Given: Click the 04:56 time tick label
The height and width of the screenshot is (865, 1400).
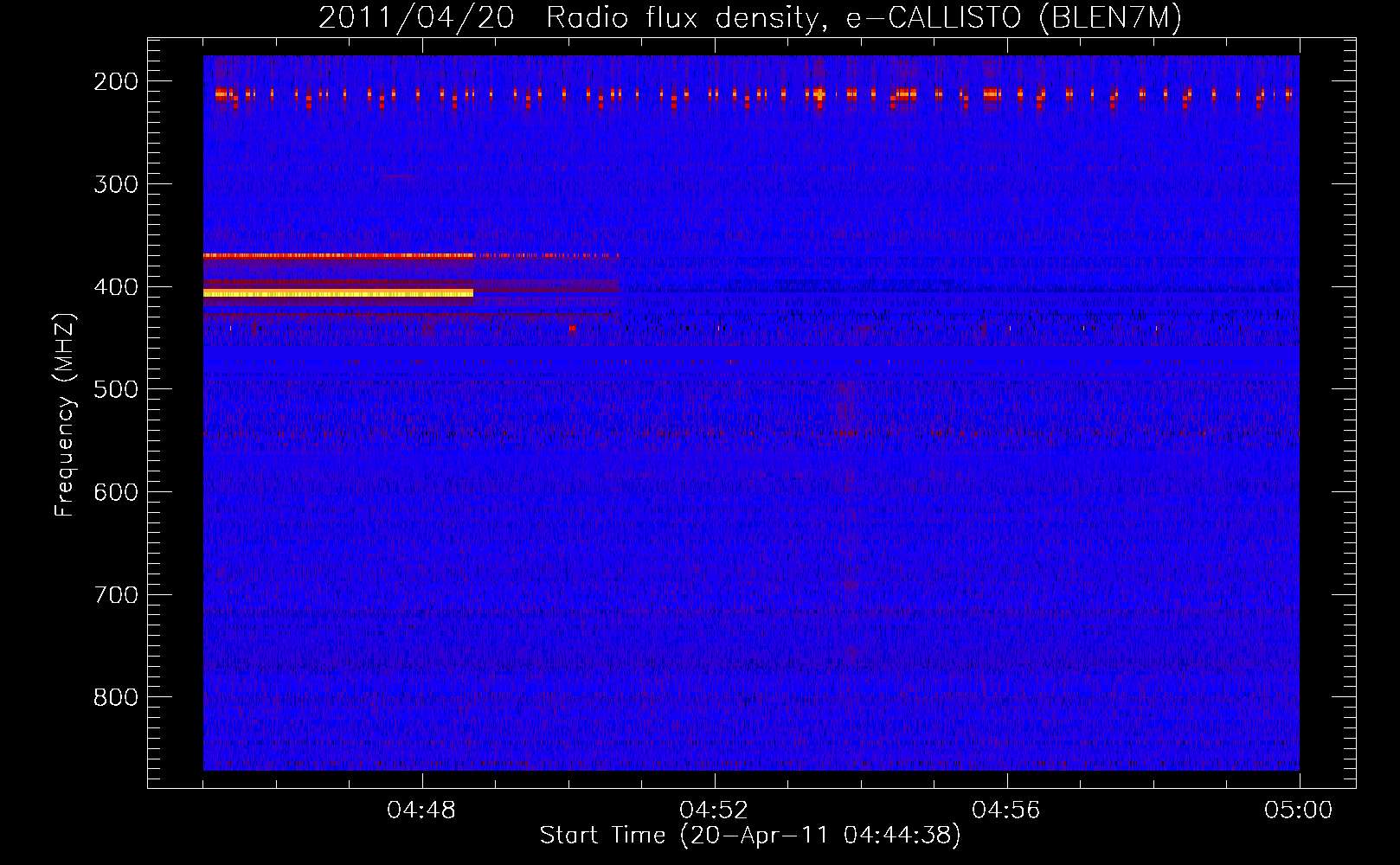Looking at the screenshot, I should pyautogui.click(x=1006, y=811).
